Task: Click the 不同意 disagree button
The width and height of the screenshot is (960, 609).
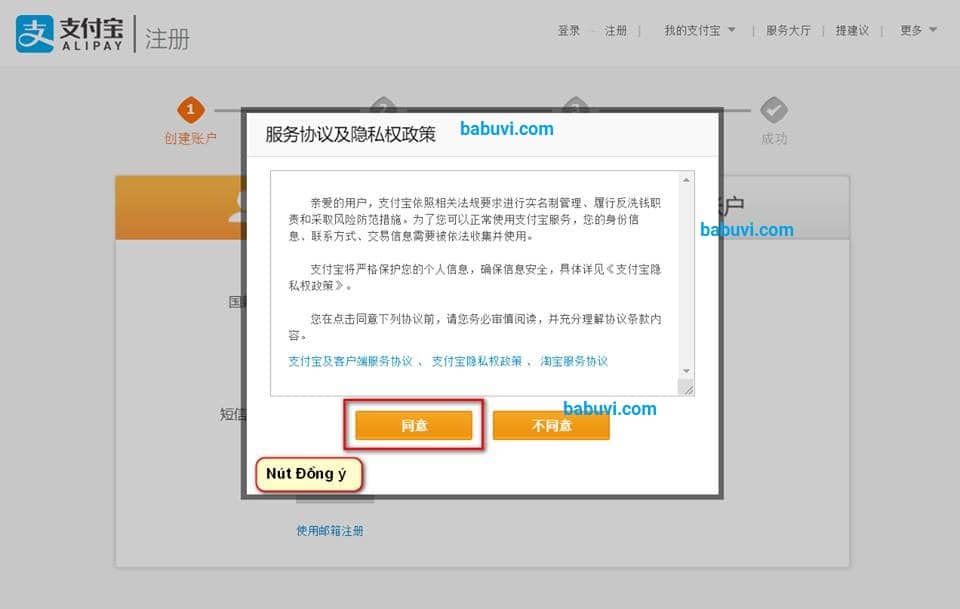Action: click(550, 425)
